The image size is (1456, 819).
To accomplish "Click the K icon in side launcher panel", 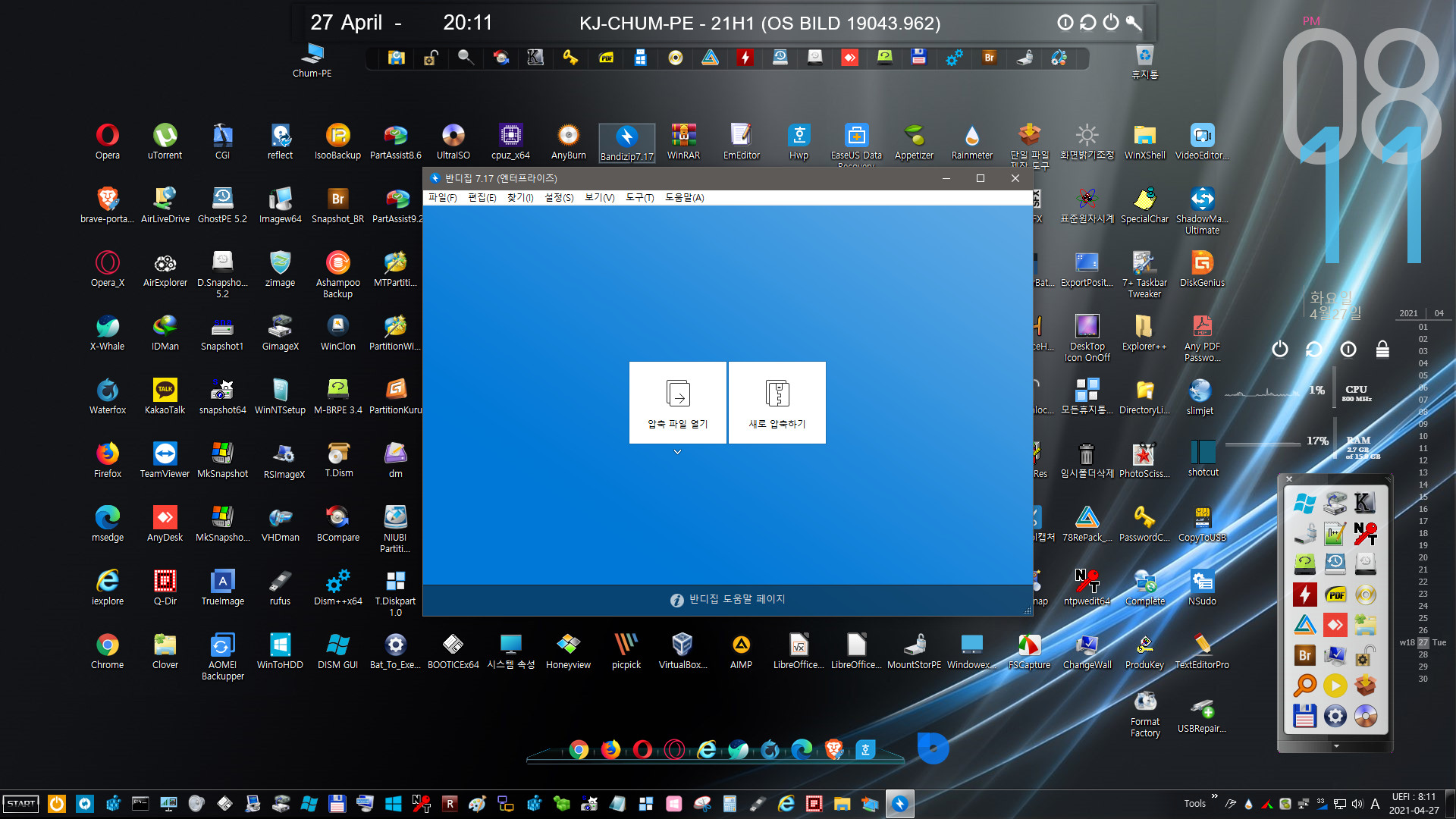I will (x=1364, y=503).
